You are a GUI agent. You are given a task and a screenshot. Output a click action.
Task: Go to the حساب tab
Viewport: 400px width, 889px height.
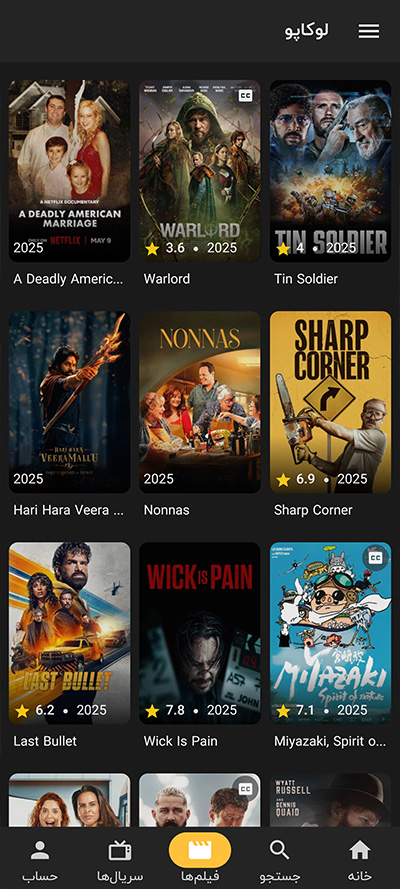40,877
